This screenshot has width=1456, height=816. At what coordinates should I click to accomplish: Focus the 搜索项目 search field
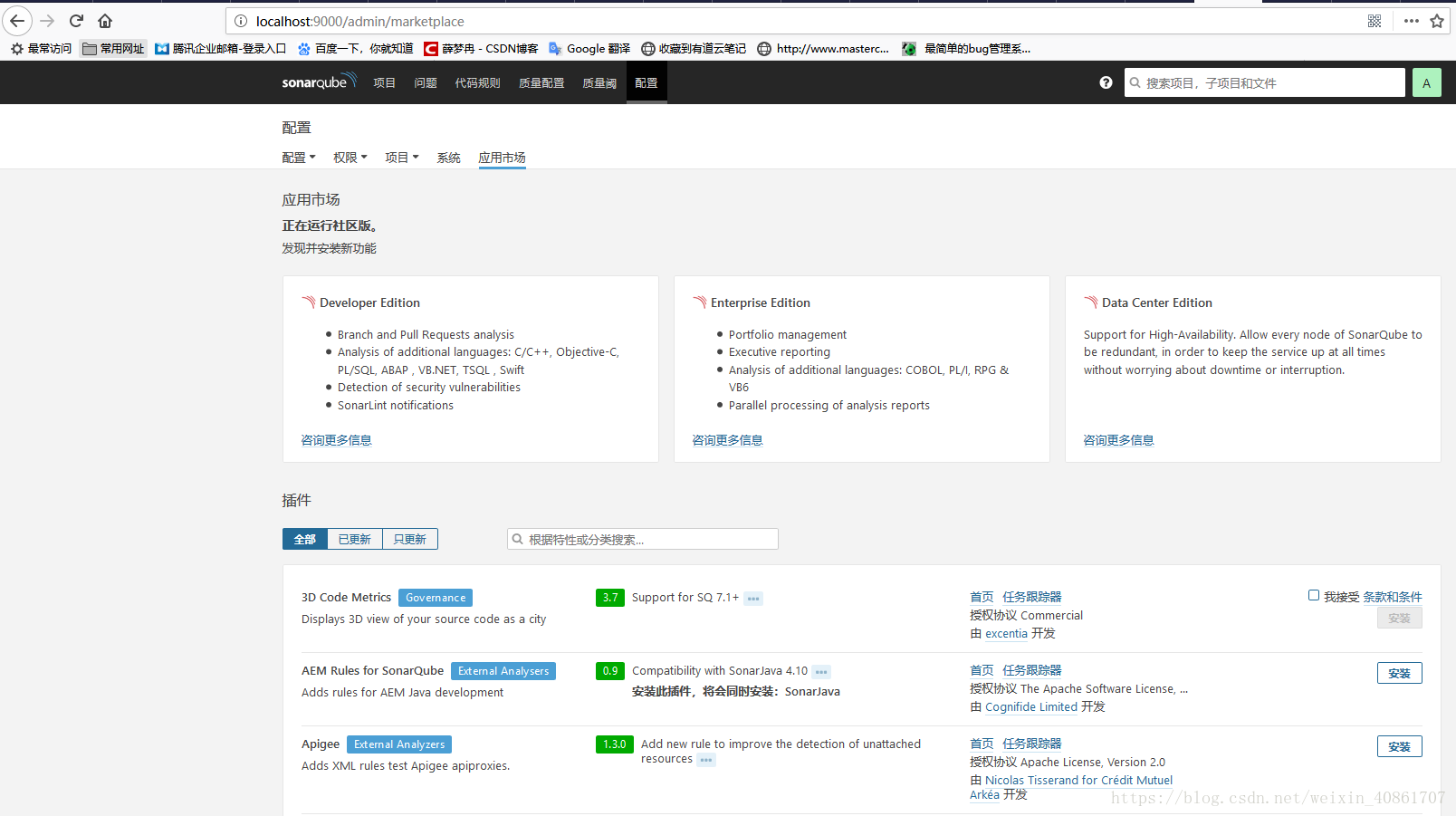click(x=1265, y=82)
